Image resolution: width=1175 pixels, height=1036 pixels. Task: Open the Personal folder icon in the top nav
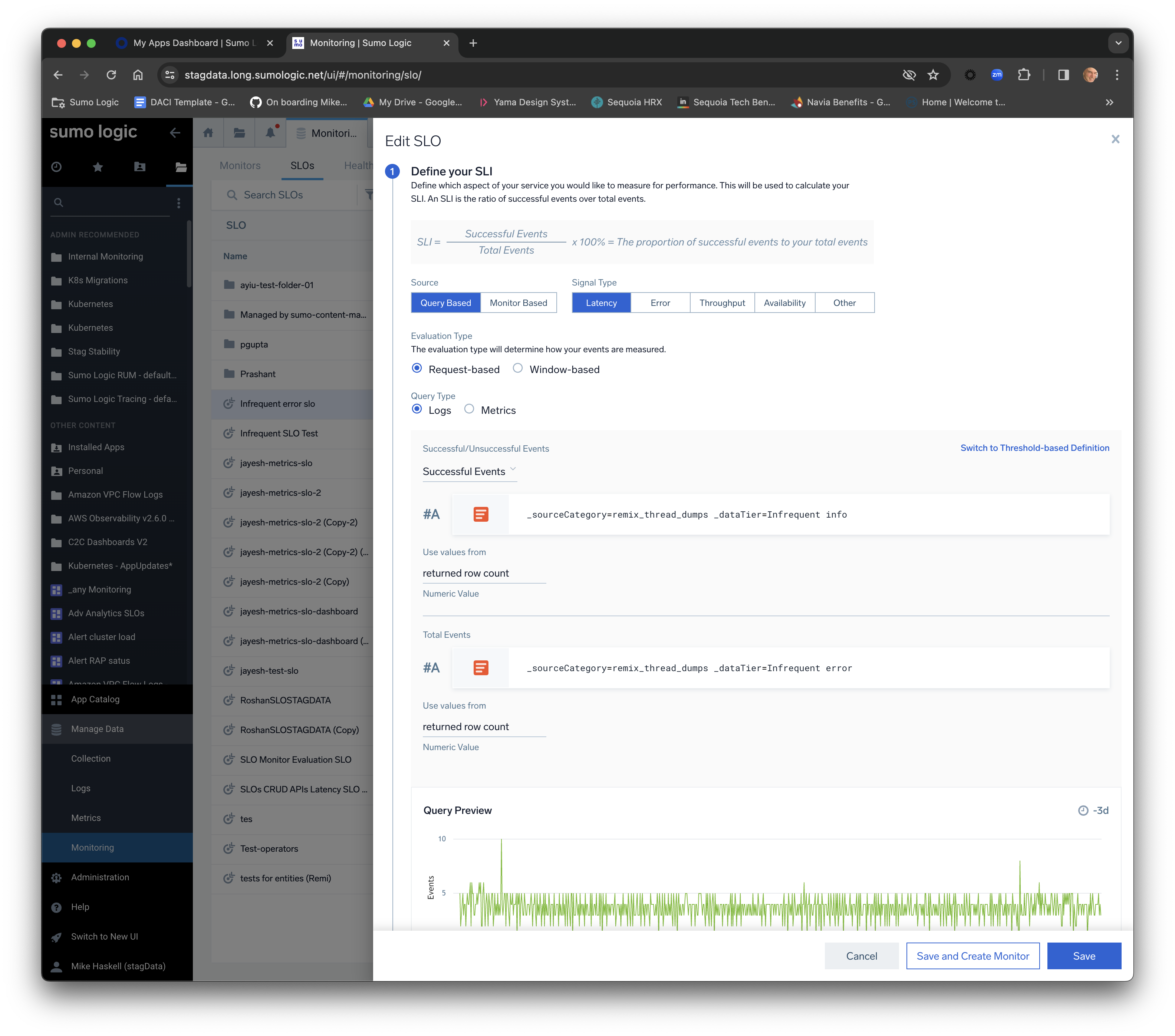click(x=139, y=167)
